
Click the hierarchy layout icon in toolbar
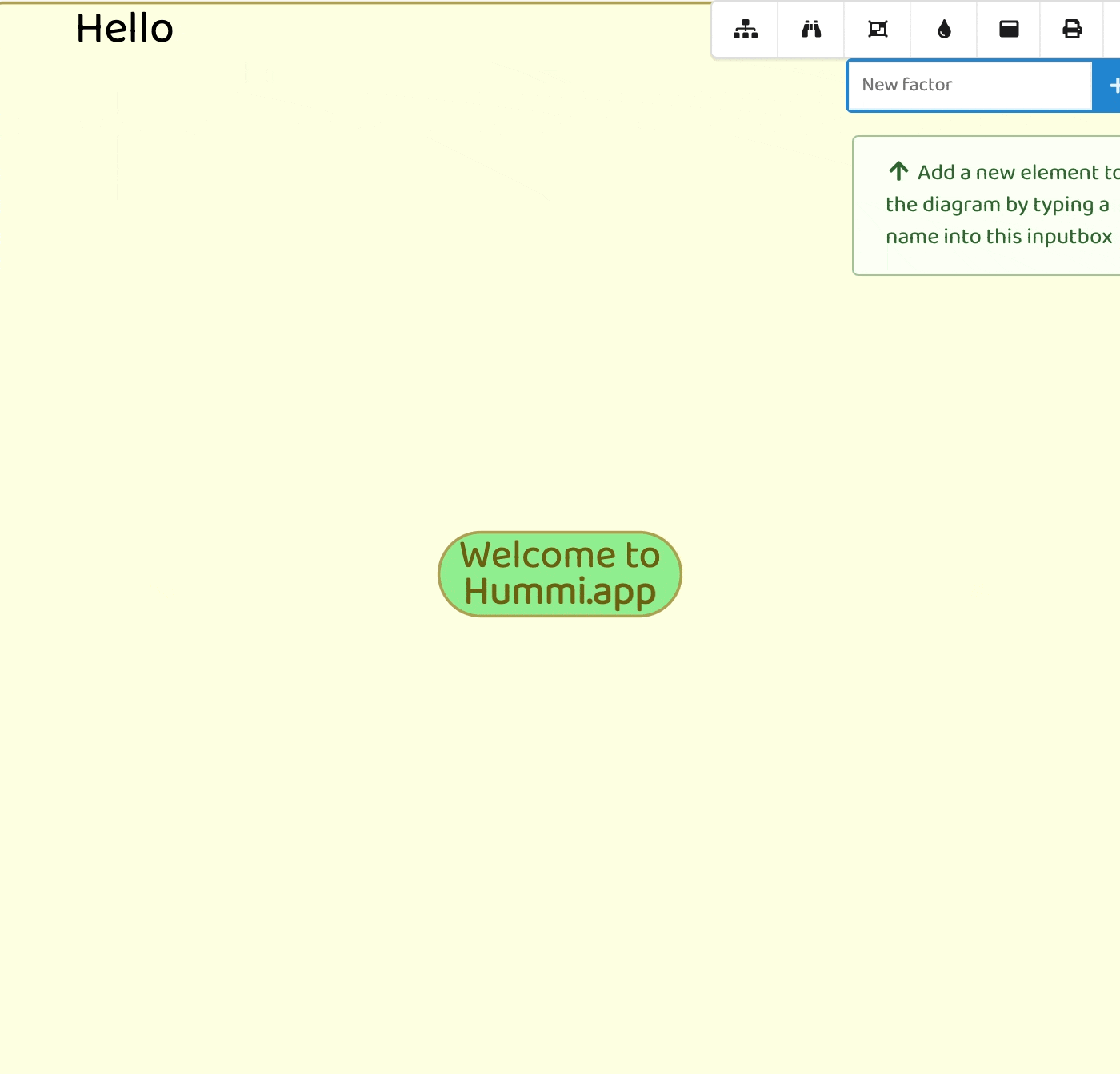tap(745, 30)
